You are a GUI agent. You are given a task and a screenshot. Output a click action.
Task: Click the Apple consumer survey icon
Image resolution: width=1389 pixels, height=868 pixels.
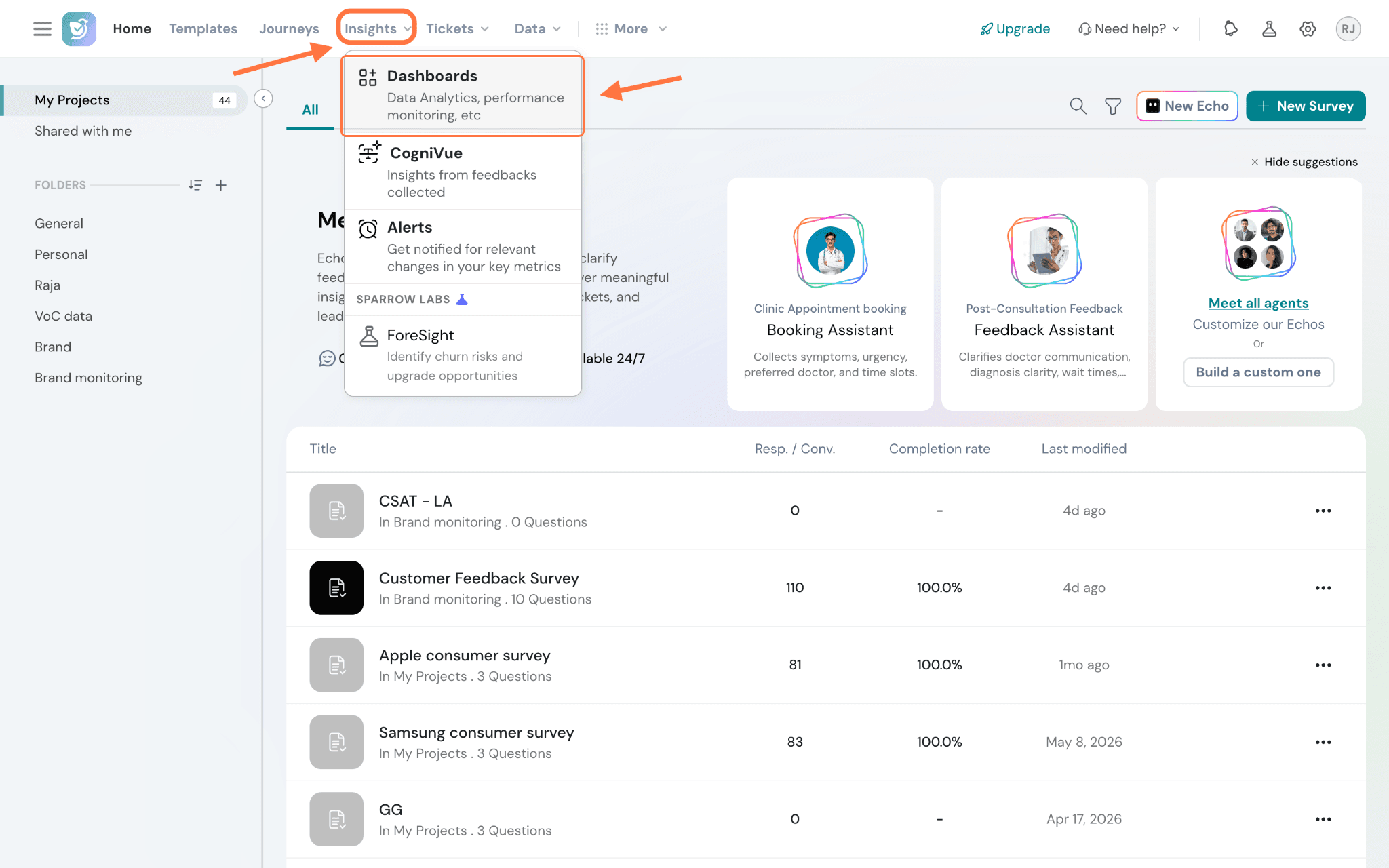point(336,665)
